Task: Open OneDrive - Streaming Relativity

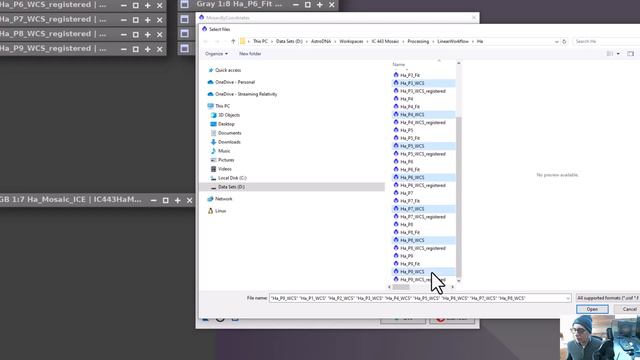Action: [x=246, y=94]
